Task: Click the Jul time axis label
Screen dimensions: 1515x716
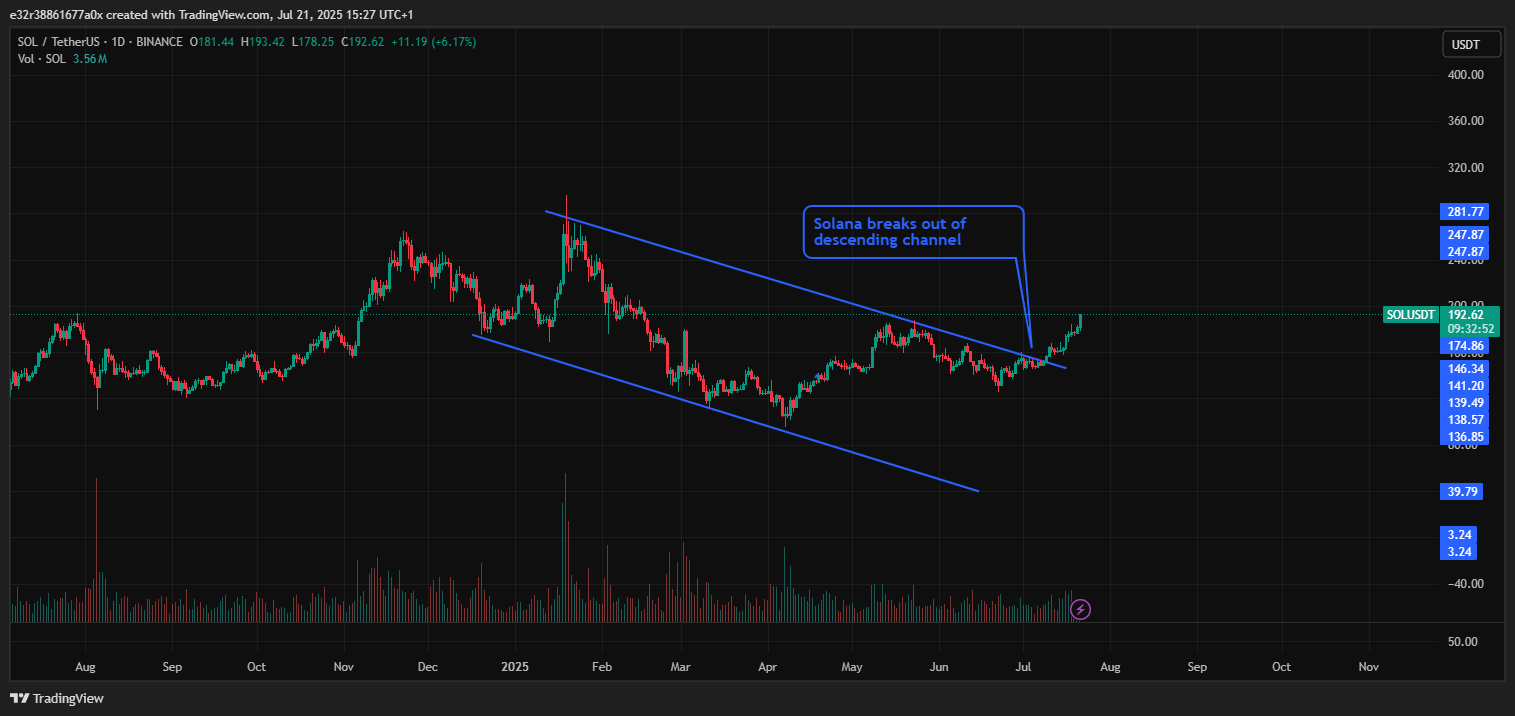Action: coord(1023,666)
